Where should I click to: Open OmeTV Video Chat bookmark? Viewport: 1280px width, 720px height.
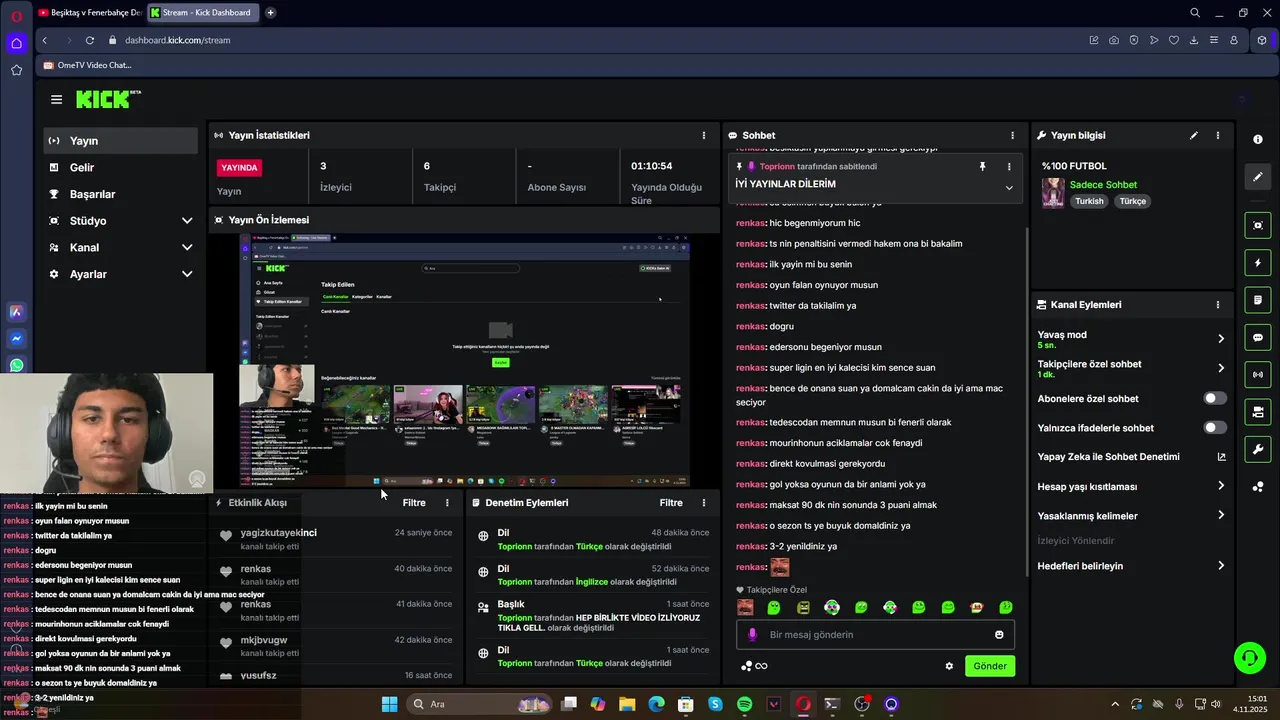coord(88,65)
